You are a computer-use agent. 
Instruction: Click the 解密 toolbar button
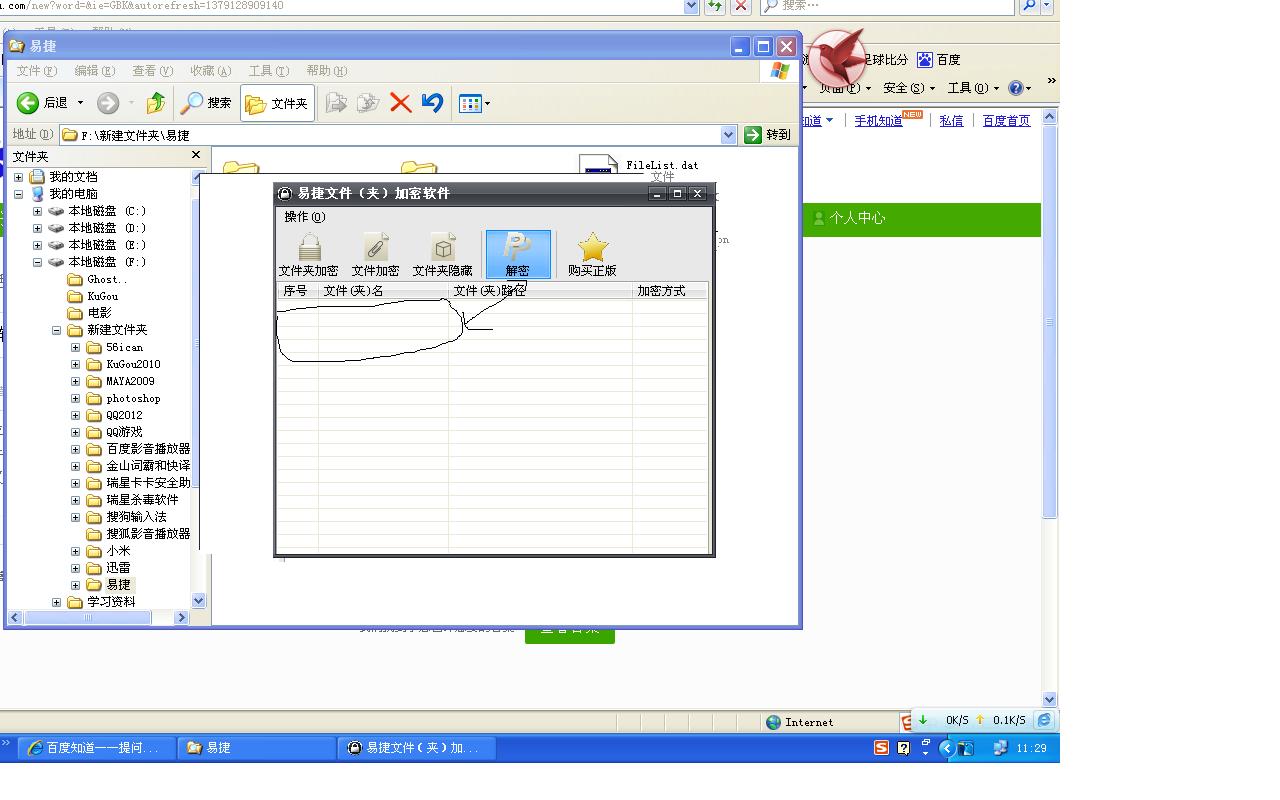tap(518, 254)
